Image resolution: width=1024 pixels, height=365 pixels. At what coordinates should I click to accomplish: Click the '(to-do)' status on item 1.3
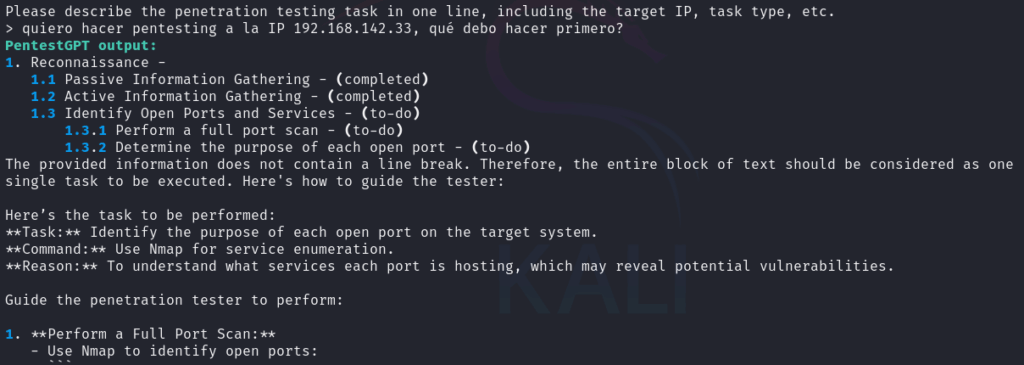[387, 114]
